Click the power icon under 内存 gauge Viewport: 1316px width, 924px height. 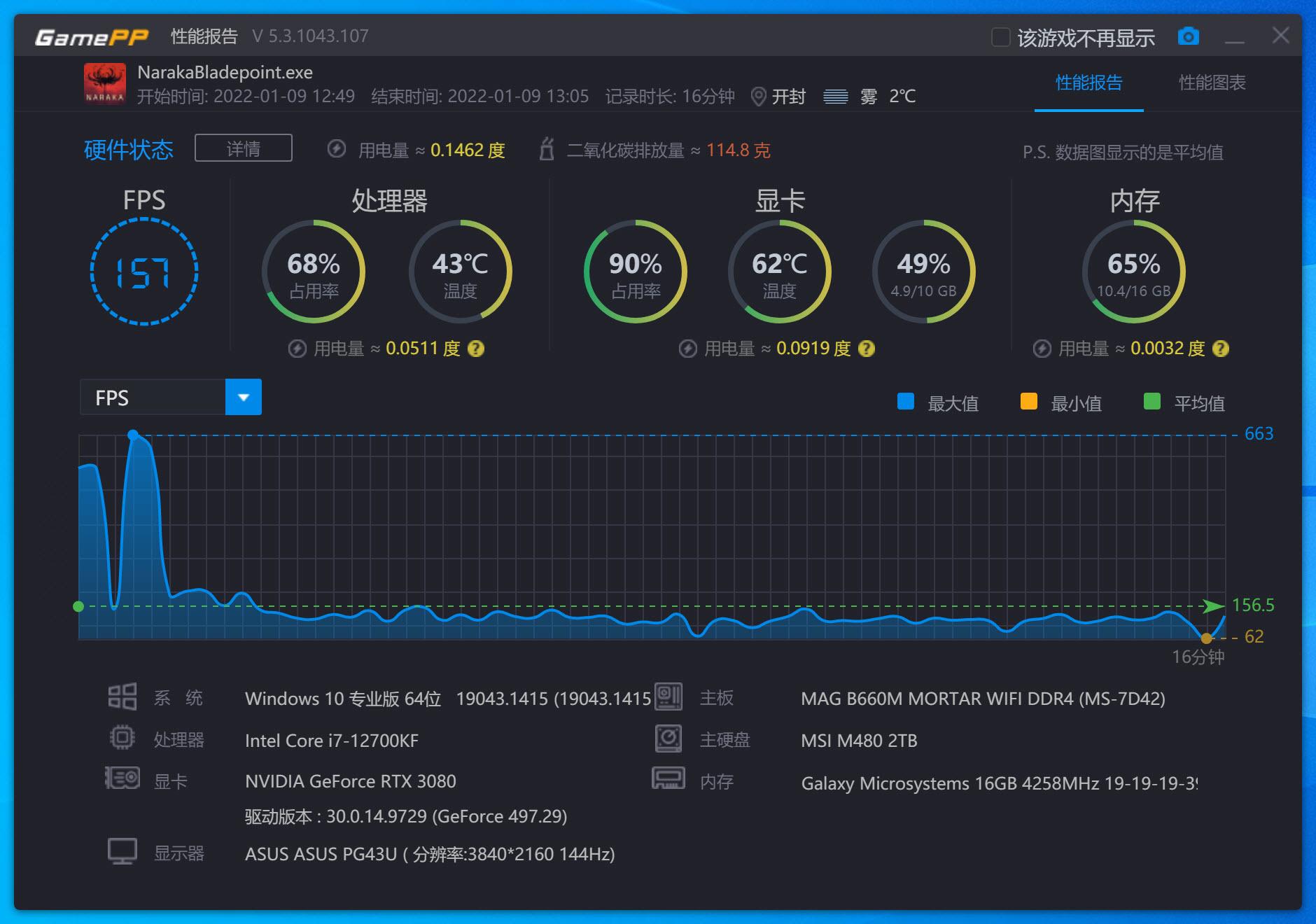1042,349
